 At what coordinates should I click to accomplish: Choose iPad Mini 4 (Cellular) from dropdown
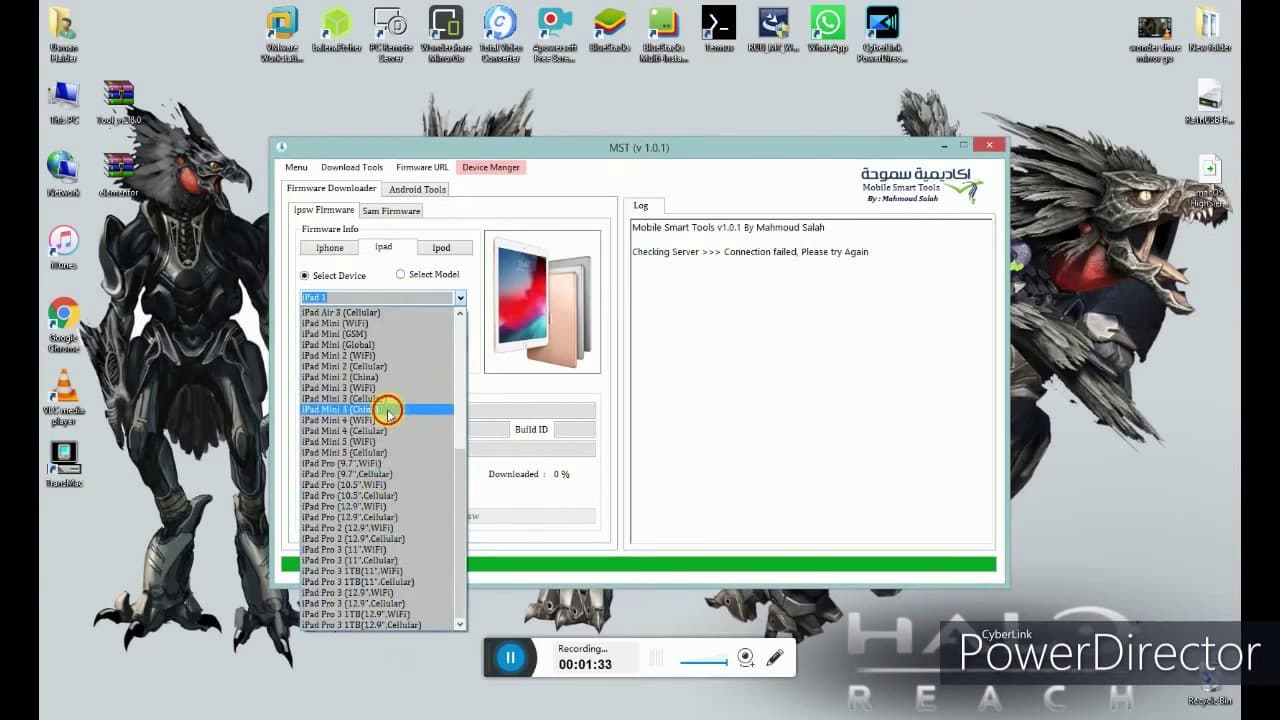tap(377, 431)
